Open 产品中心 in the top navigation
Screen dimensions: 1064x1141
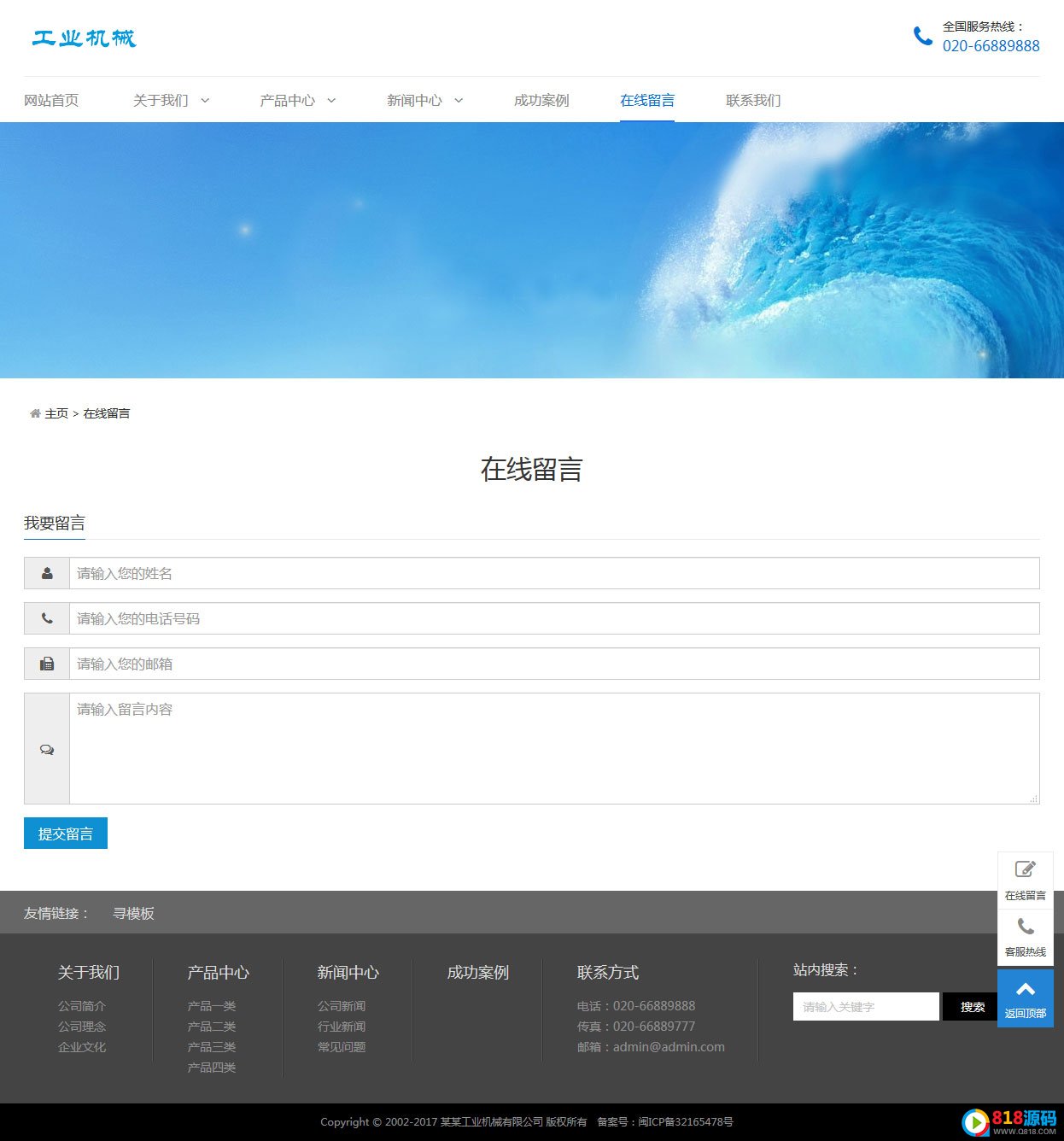[288, 101]
